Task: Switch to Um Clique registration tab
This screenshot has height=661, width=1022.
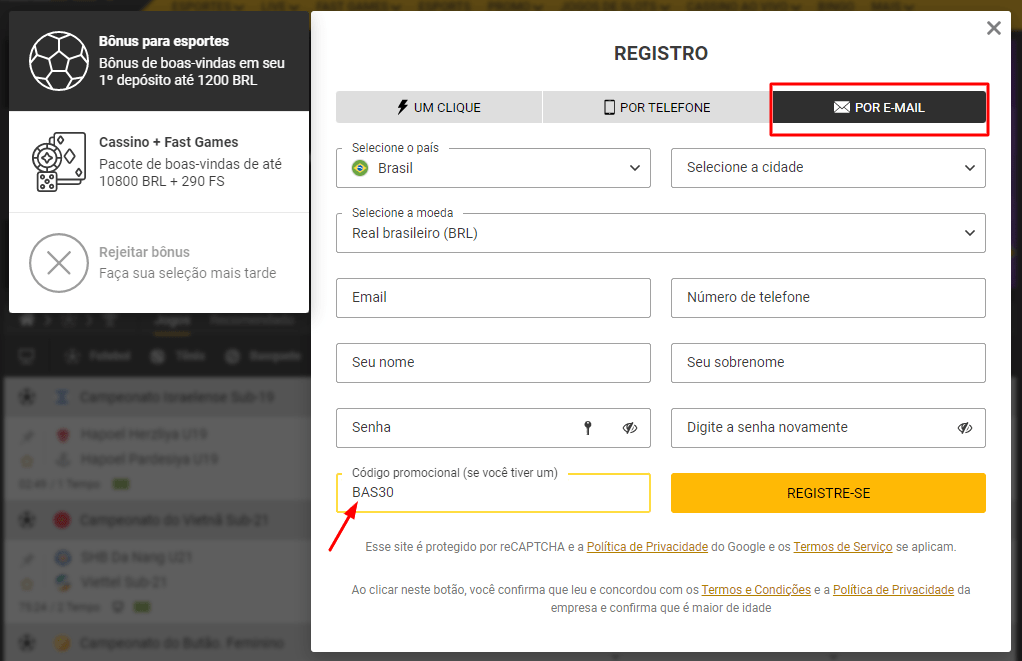Action: 439,107
